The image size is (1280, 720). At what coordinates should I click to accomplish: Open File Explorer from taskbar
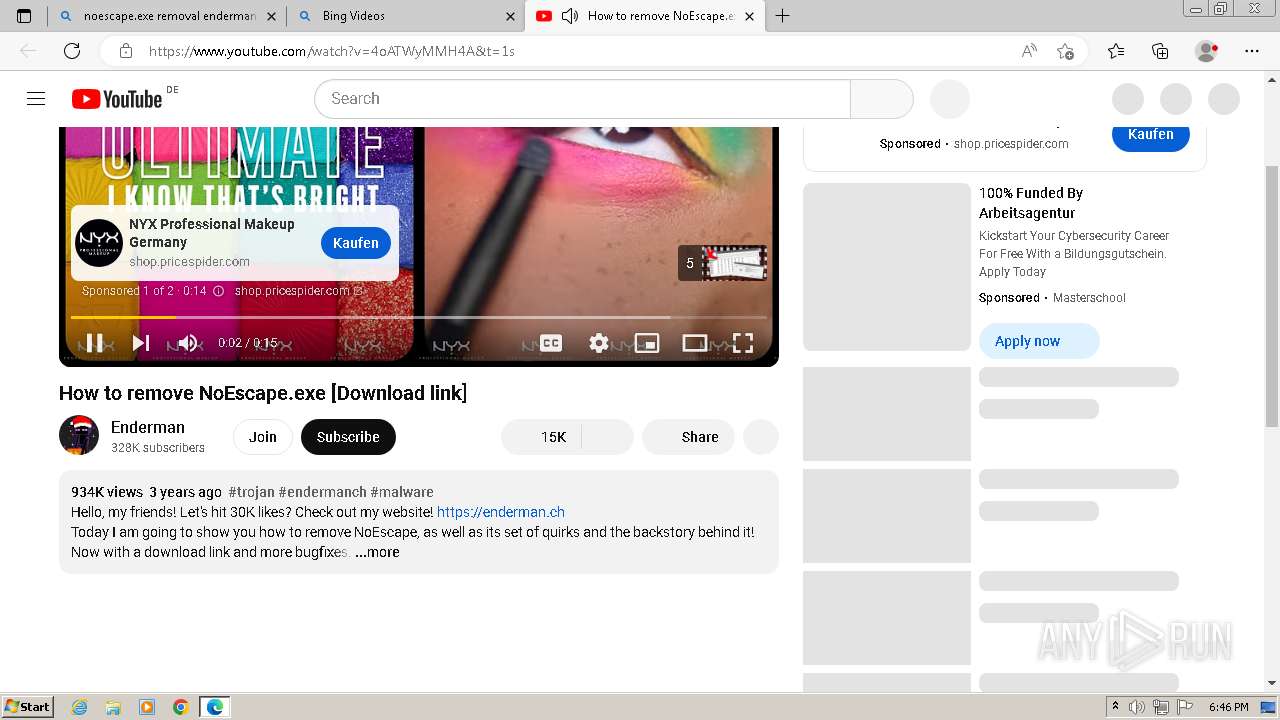point(113,707)
